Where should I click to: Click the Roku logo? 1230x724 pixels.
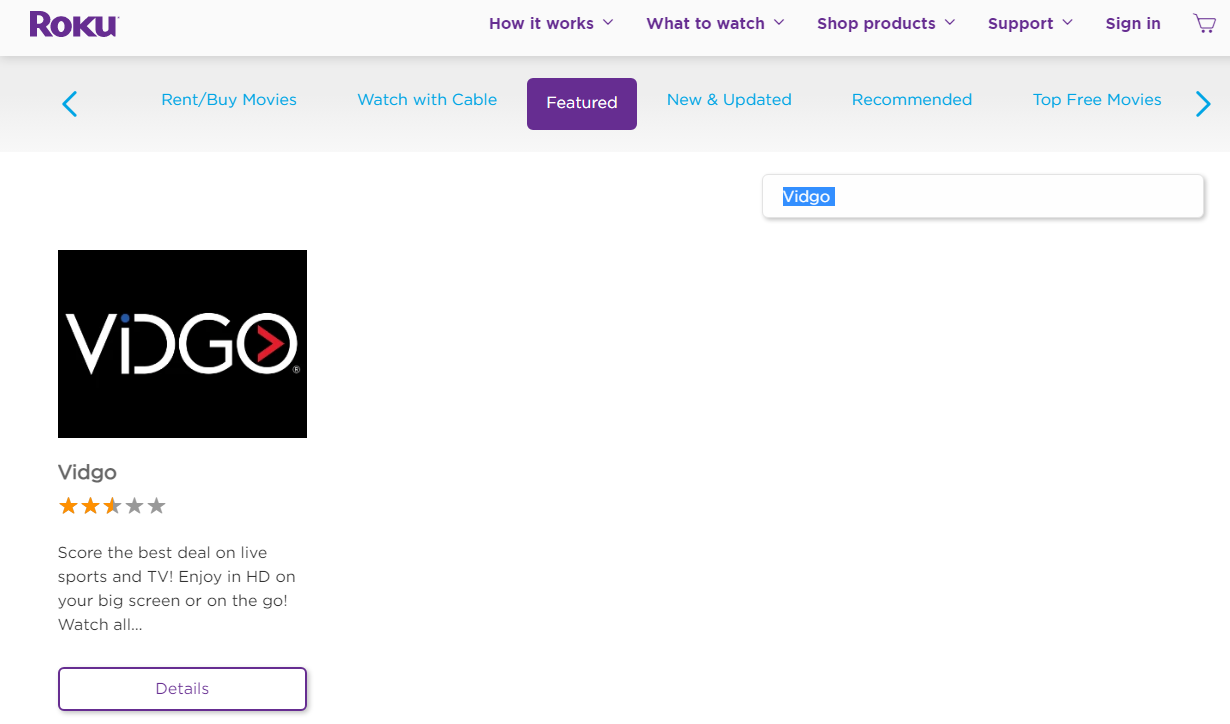click(x=73, y=22)
